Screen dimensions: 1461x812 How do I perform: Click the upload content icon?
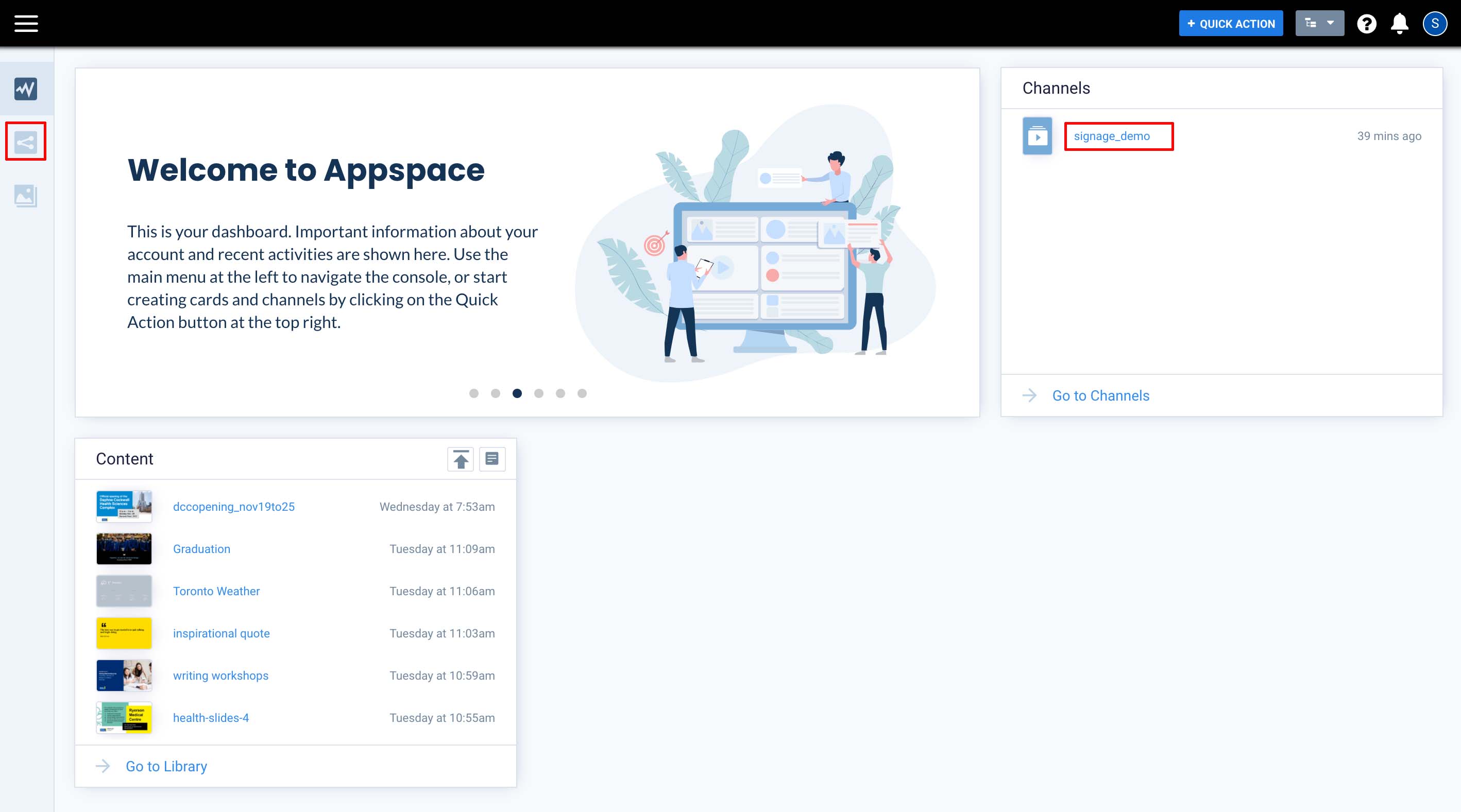point(461,459)
